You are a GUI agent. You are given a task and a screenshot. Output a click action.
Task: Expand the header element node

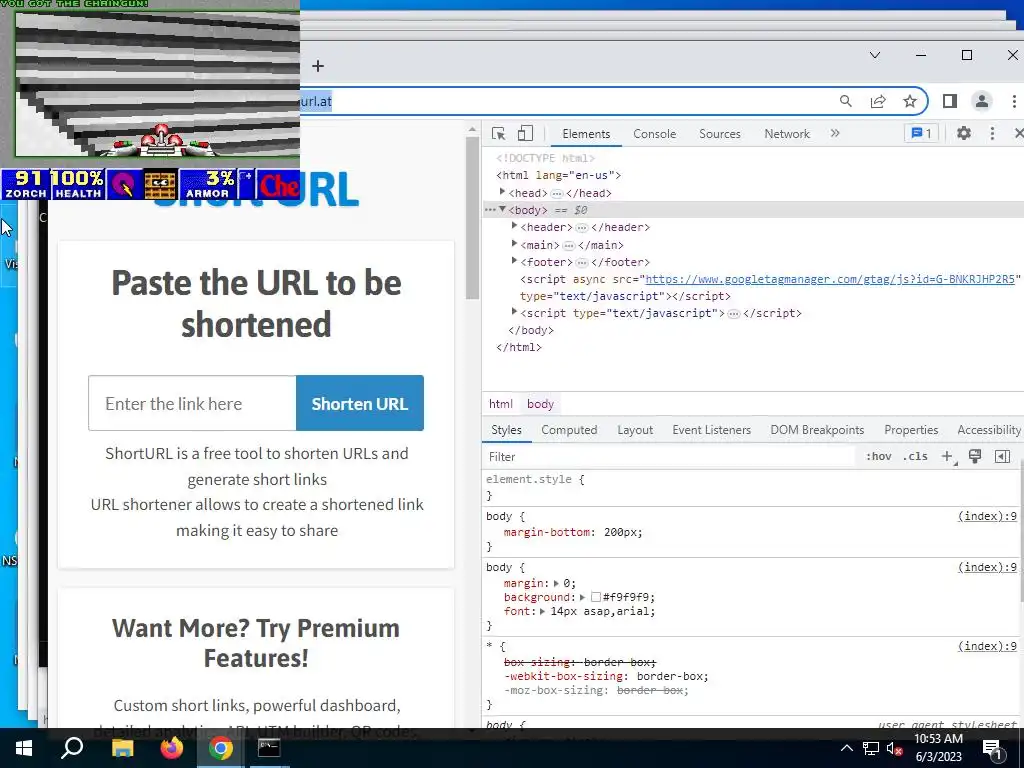(x=514, y=226)
